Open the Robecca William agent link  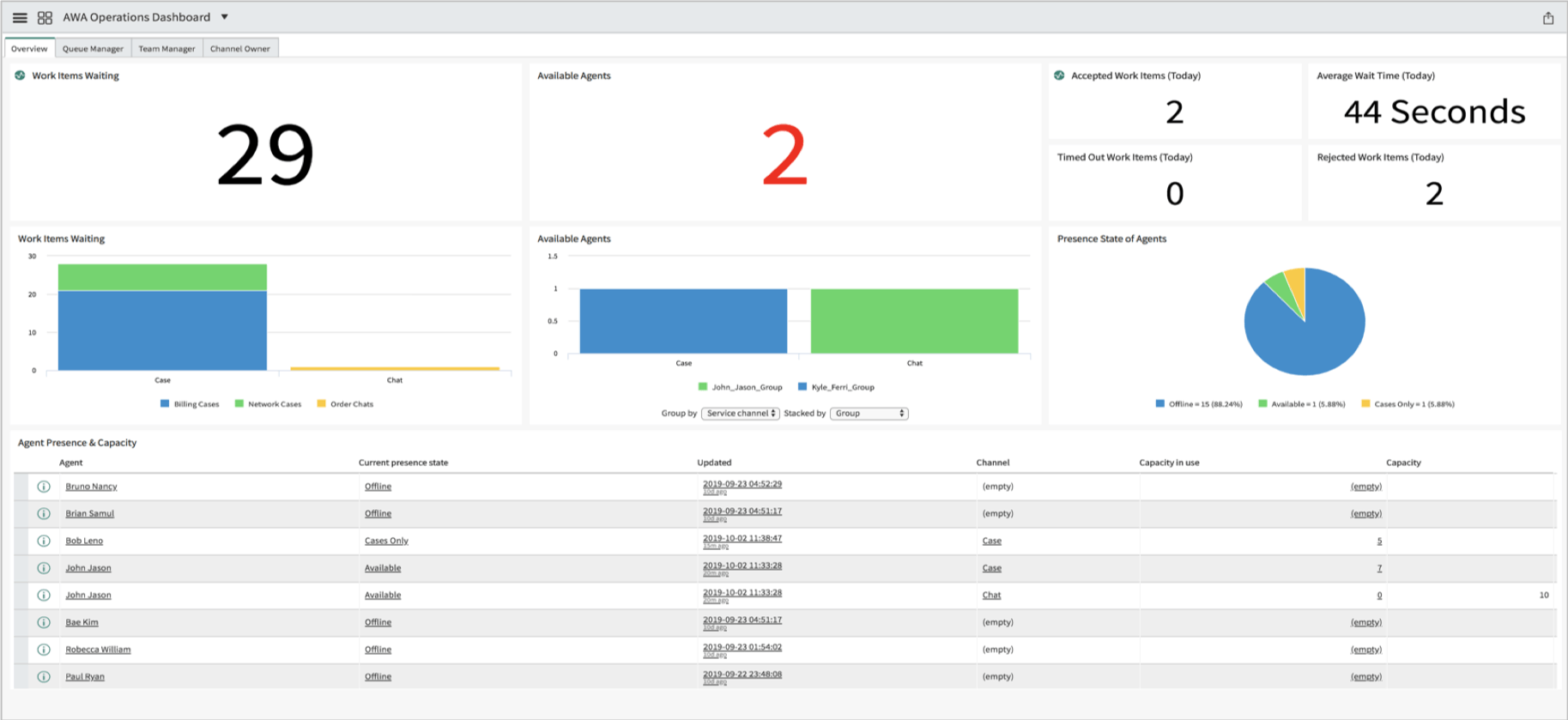pyautogui.click(x=98, y=650)
